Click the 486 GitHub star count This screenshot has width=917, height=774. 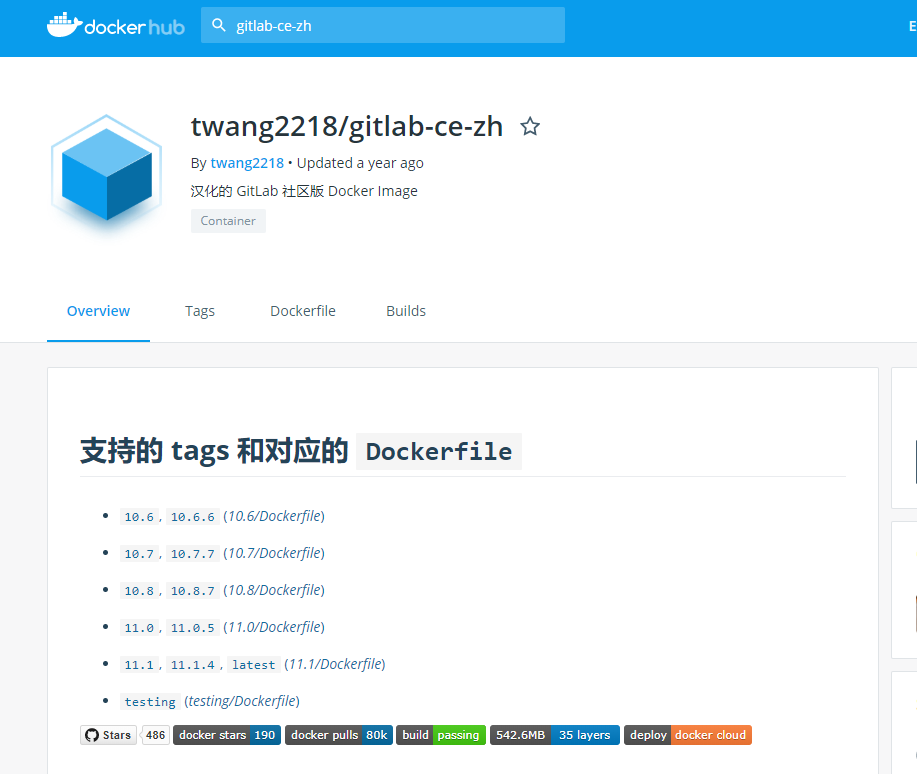pos(156,735)
